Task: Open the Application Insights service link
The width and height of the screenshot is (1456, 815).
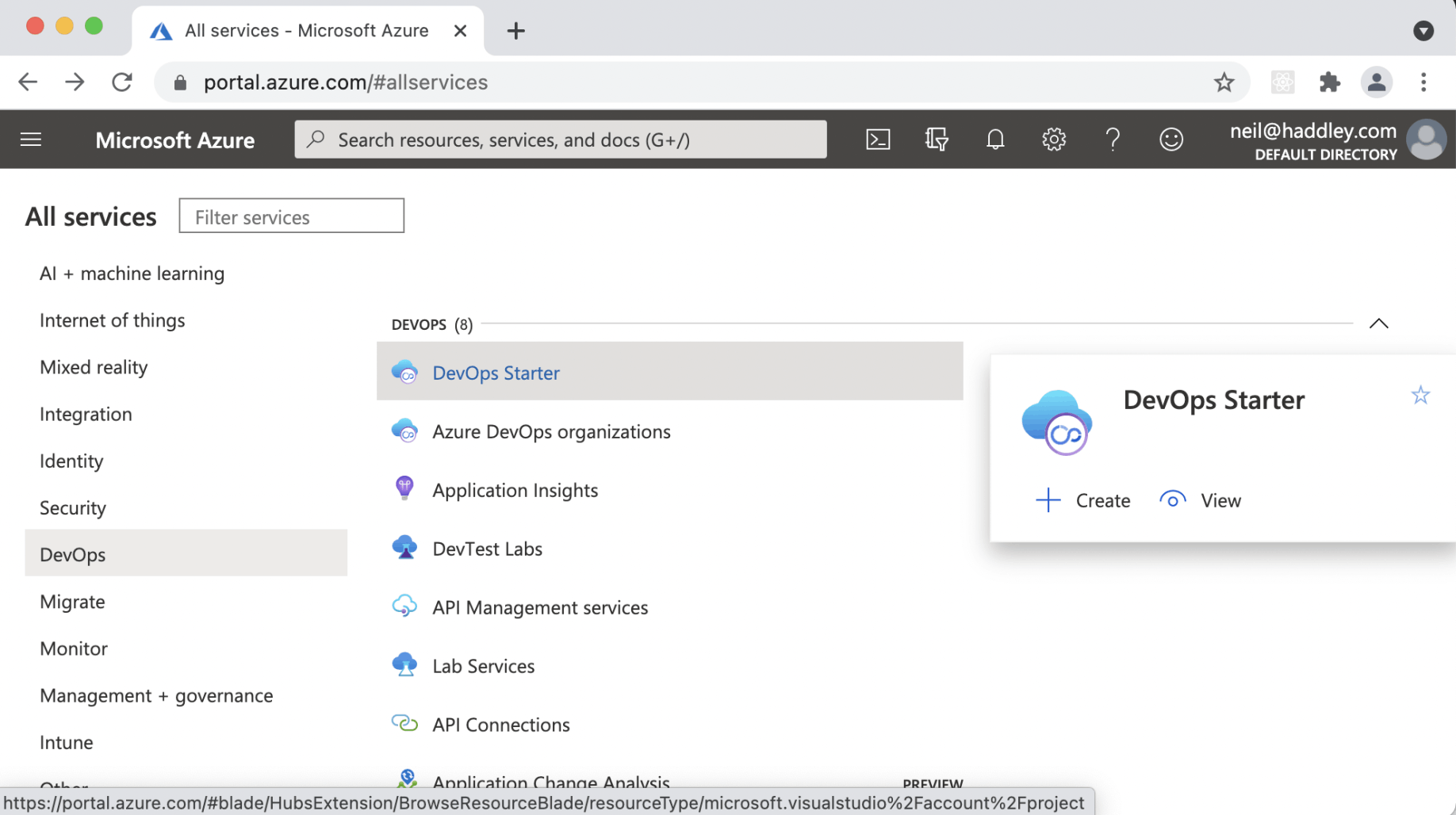Action: (515, 490)
